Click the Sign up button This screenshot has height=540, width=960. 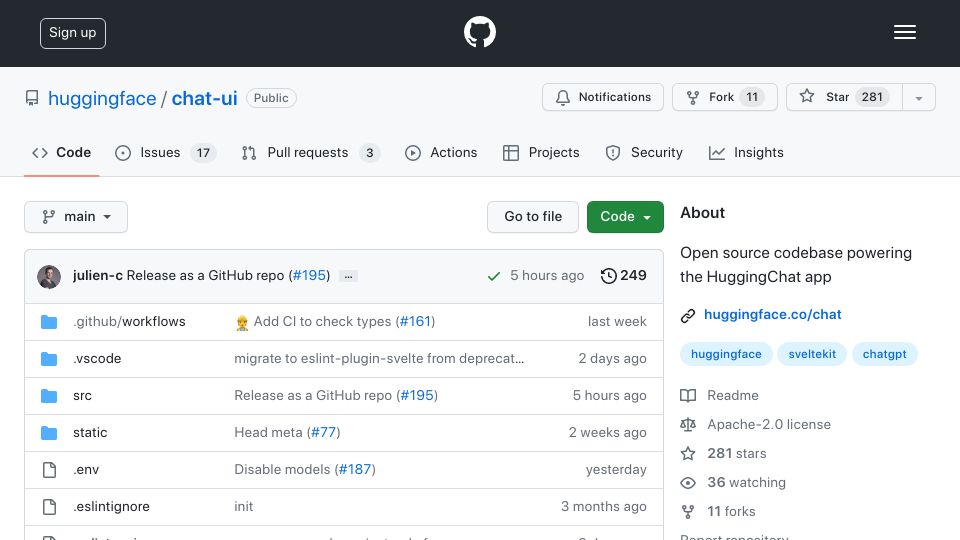[73, 33]
